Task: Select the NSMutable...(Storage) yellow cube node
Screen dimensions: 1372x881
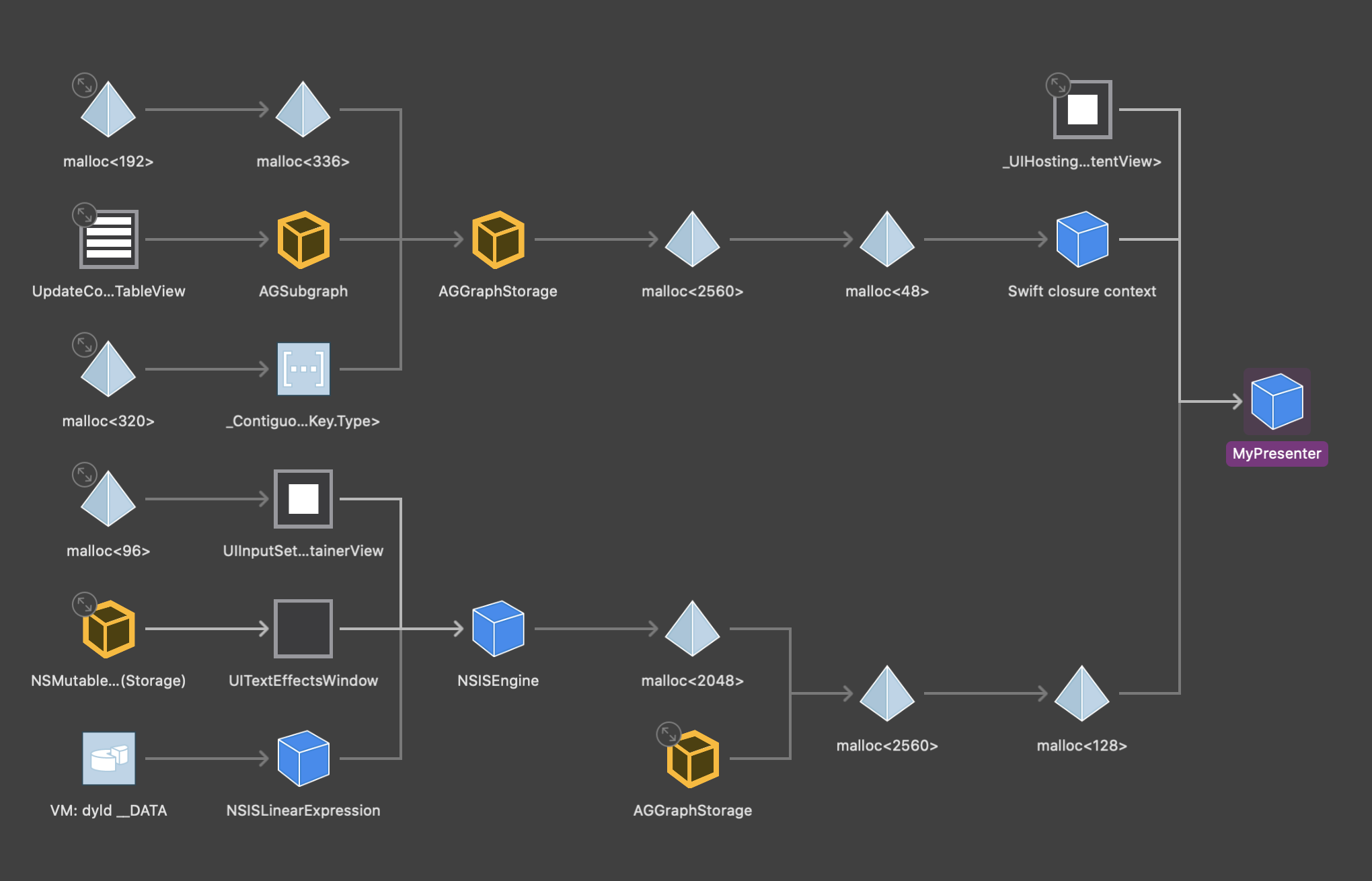Action: coord(108,629)
